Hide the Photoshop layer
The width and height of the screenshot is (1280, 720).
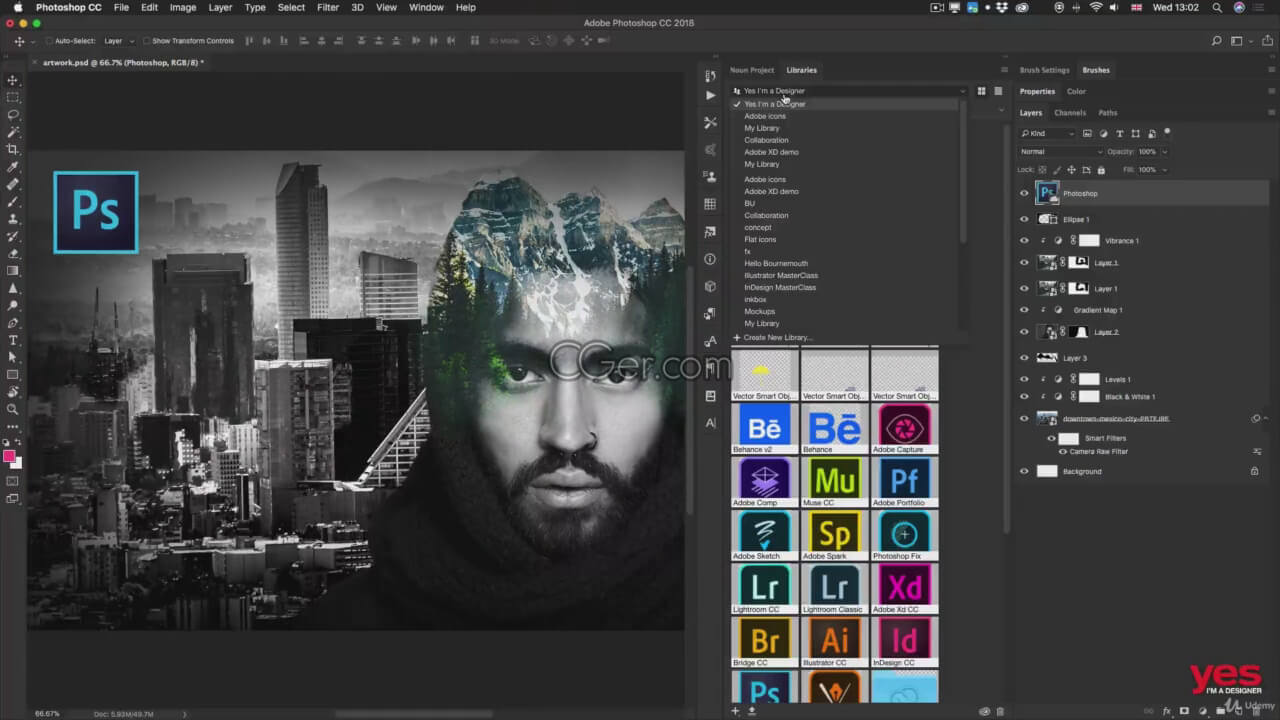[x=1023, y=193]
